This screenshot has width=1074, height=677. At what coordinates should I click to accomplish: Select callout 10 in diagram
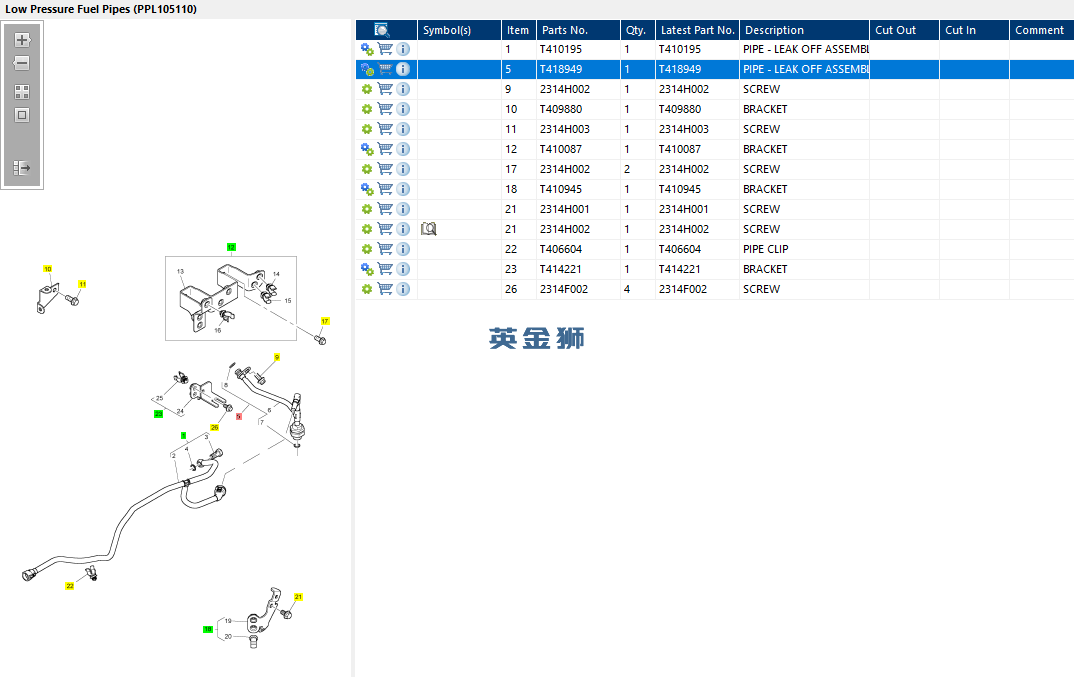[x=47, y=269]
